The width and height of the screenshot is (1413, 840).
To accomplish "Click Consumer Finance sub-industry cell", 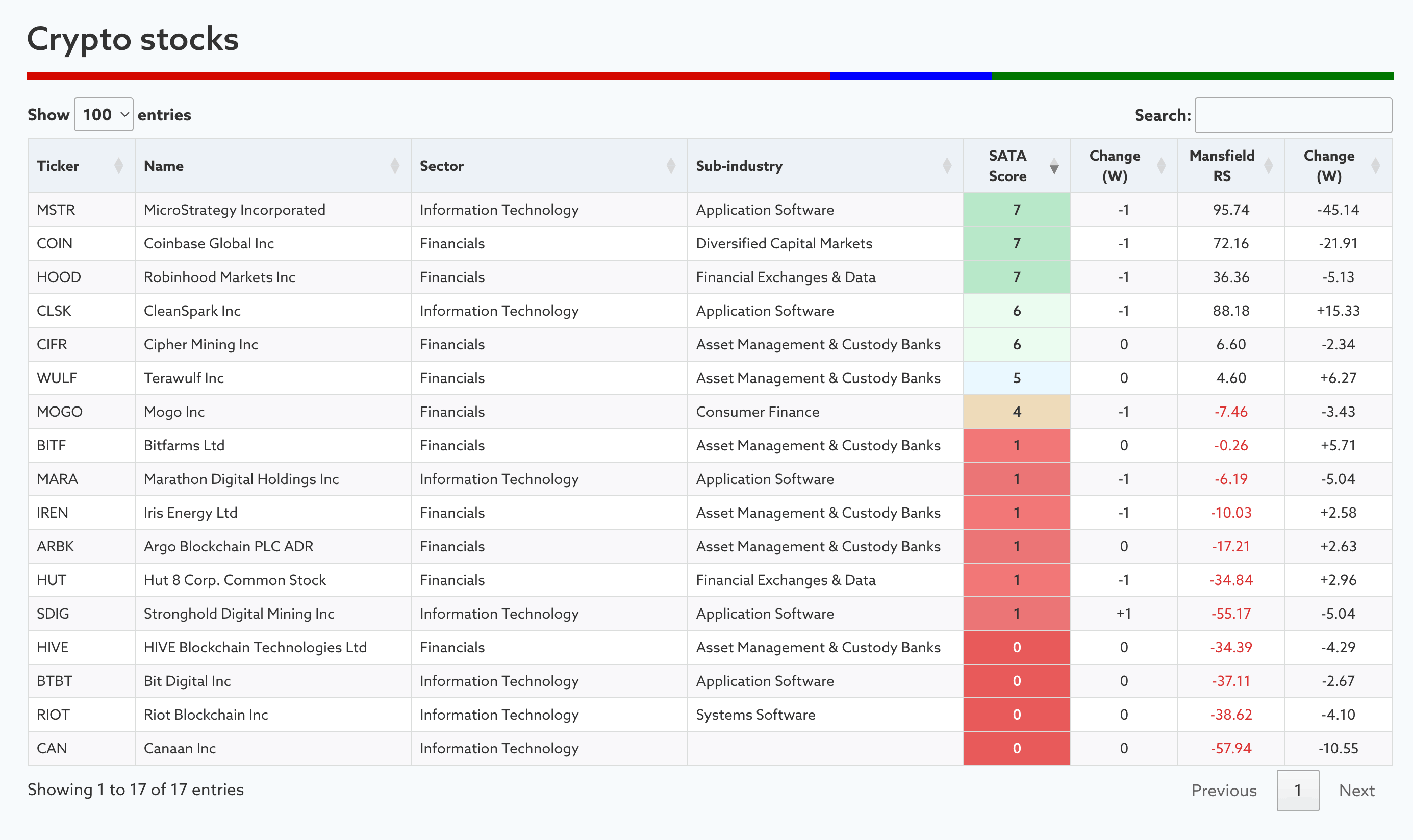I will (825, 412).
